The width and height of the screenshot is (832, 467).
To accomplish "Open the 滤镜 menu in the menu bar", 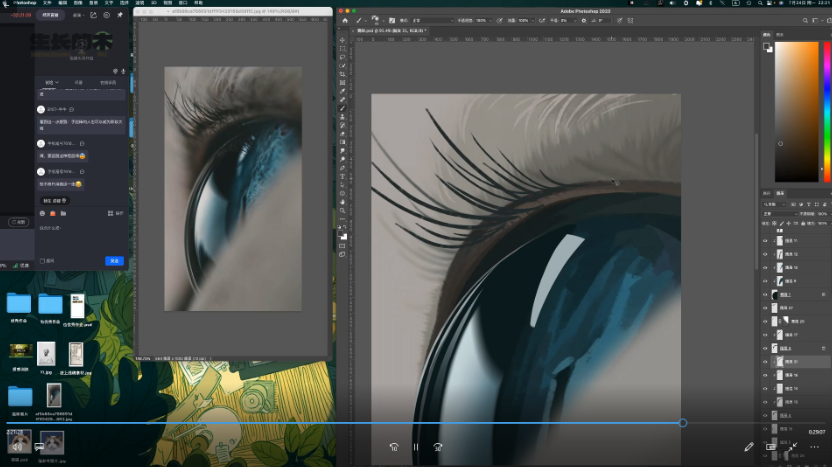I will (x=140, y=3).
